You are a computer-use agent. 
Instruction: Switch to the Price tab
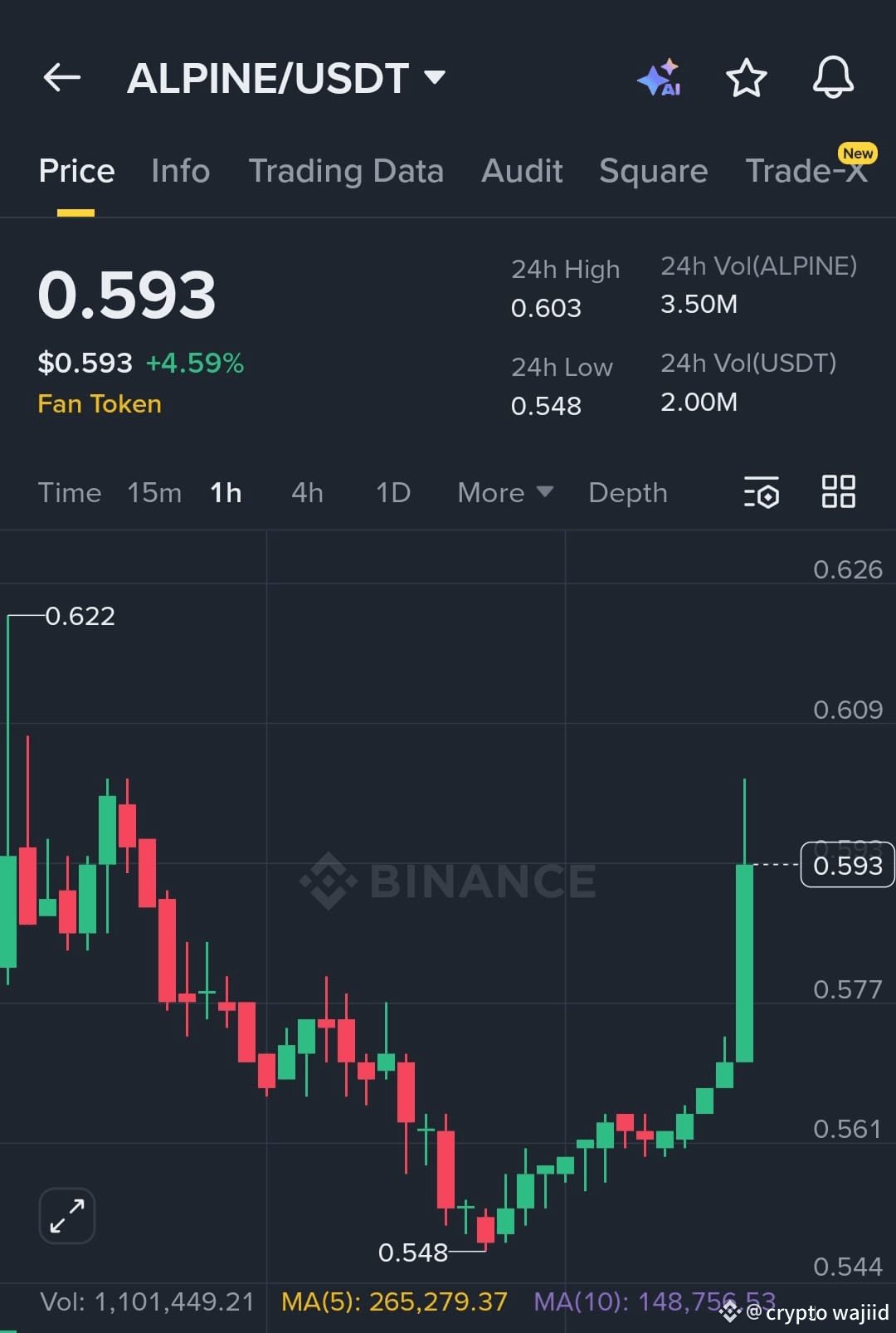click(76, 171)
